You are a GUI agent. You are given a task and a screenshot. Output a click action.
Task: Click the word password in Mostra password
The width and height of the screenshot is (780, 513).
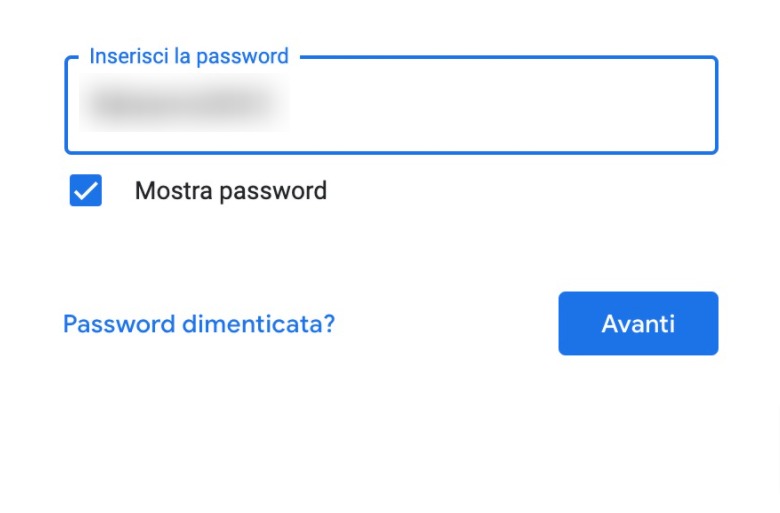click(273, 192)
